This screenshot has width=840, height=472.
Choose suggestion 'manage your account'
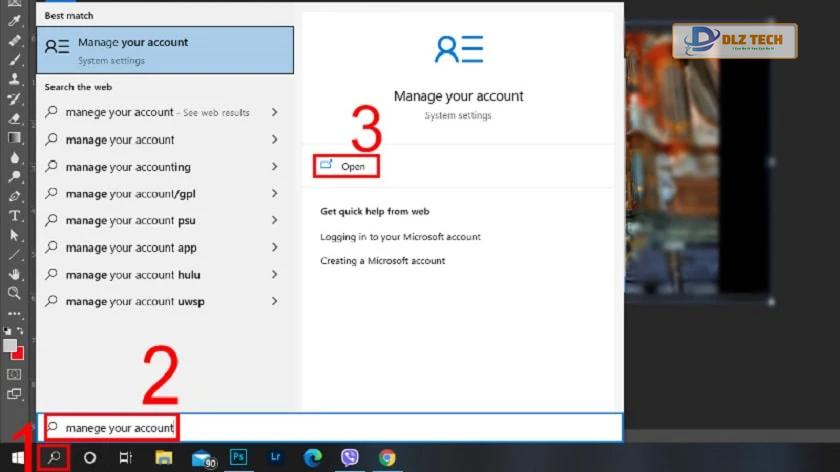click(165, 140)
